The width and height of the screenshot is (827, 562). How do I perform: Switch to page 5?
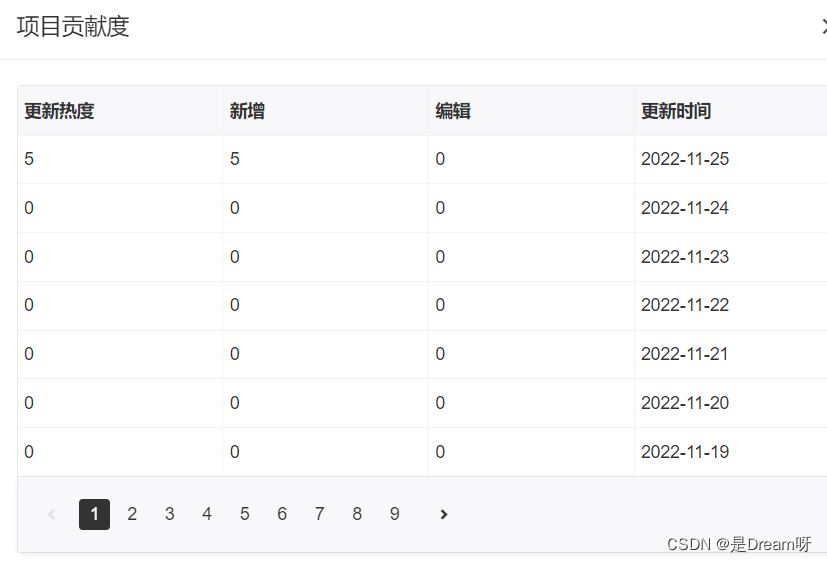coord(244,514)
